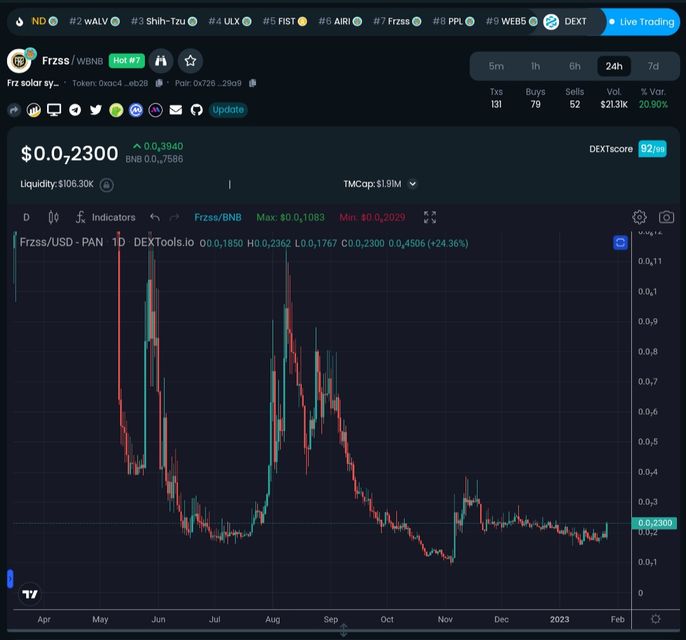Click the DEXTscore 92/99 badge

[652, 149]
